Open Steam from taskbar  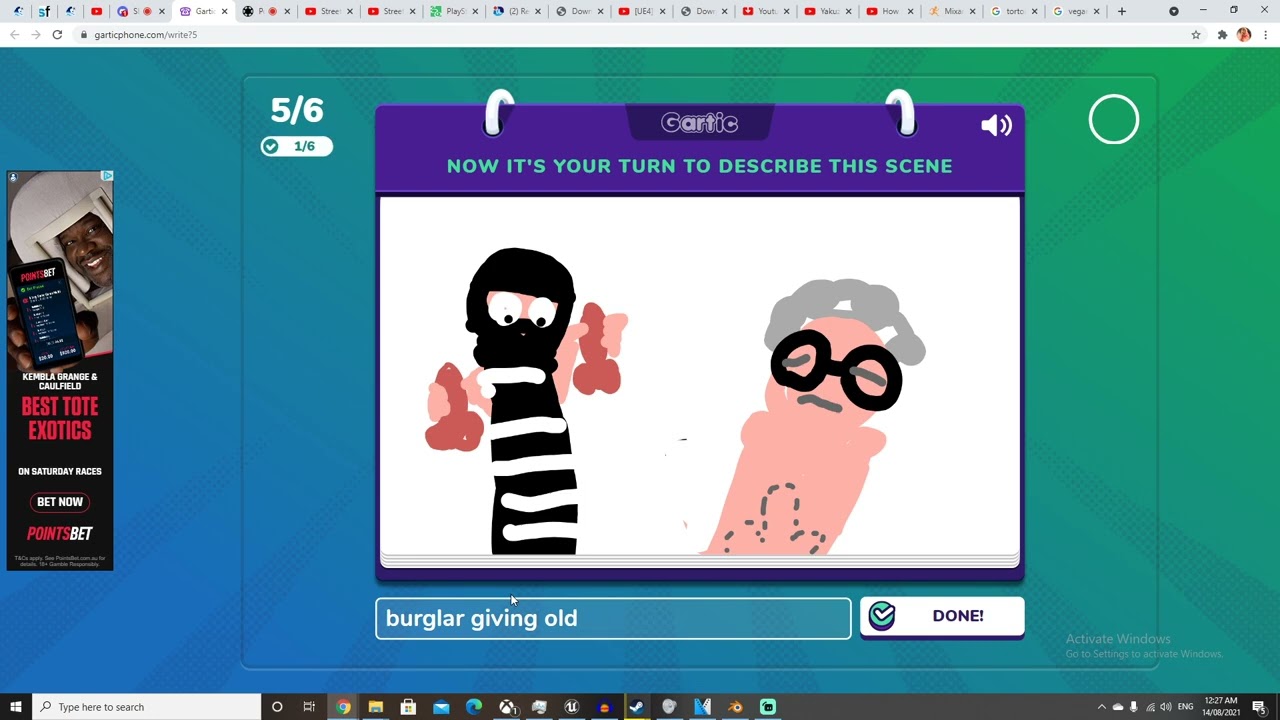(x=636, y=707)
